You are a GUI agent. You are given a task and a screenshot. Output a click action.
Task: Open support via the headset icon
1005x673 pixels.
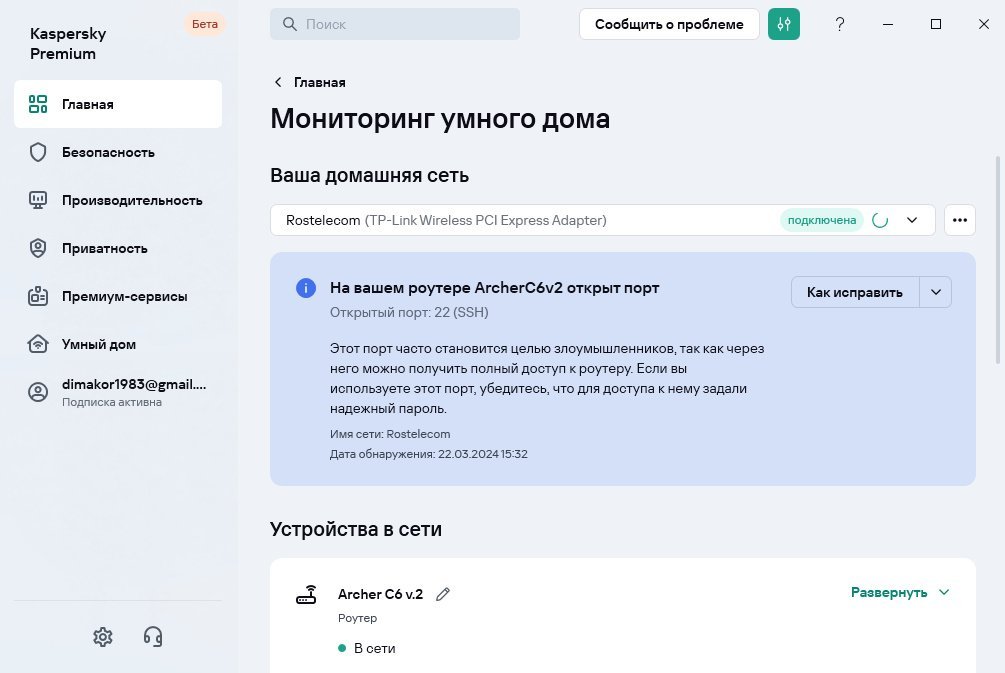pos(153,636)
